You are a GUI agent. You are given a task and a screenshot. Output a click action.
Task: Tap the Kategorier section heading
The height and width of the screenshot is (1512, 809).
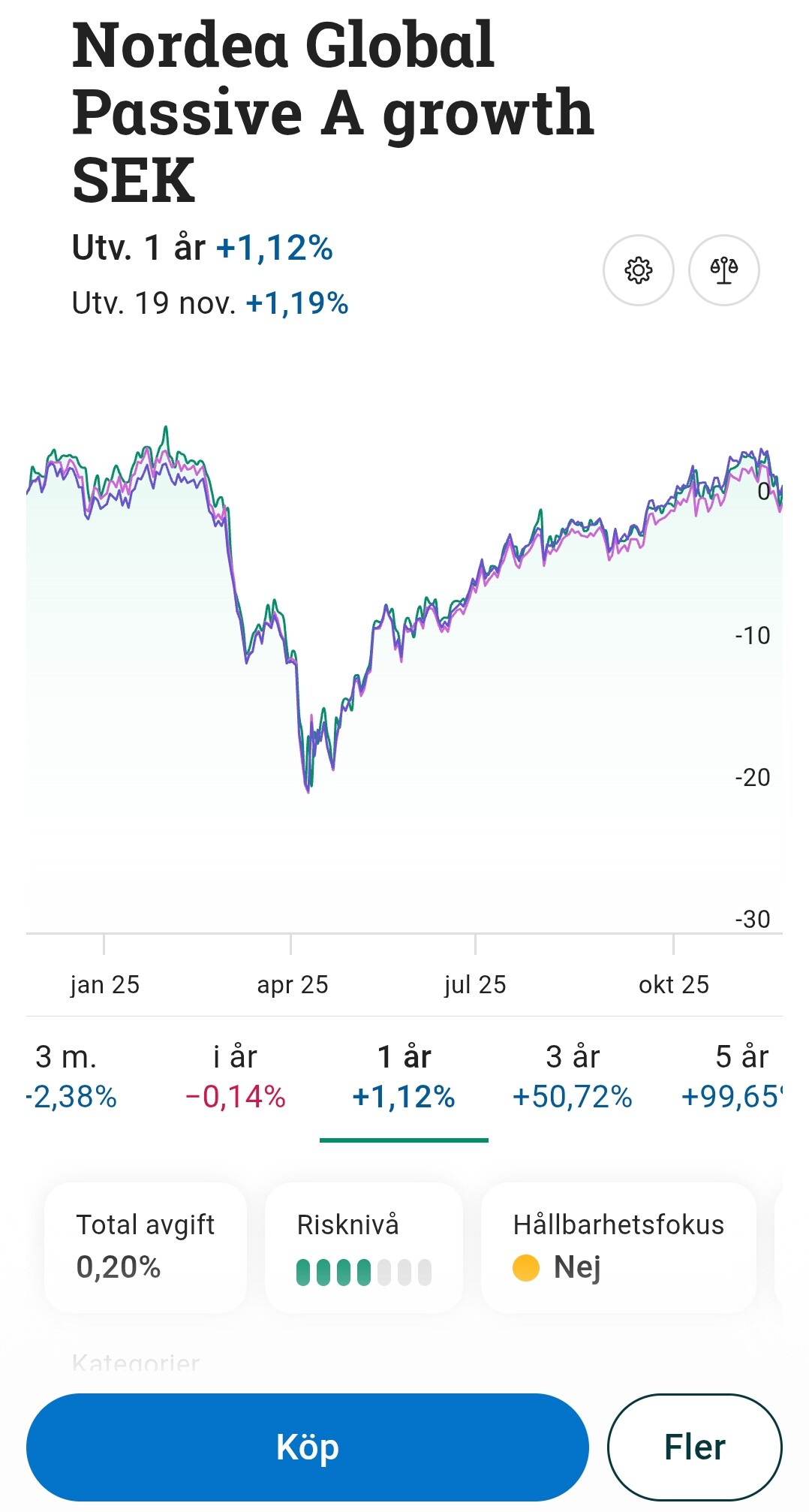point(136,1363)
